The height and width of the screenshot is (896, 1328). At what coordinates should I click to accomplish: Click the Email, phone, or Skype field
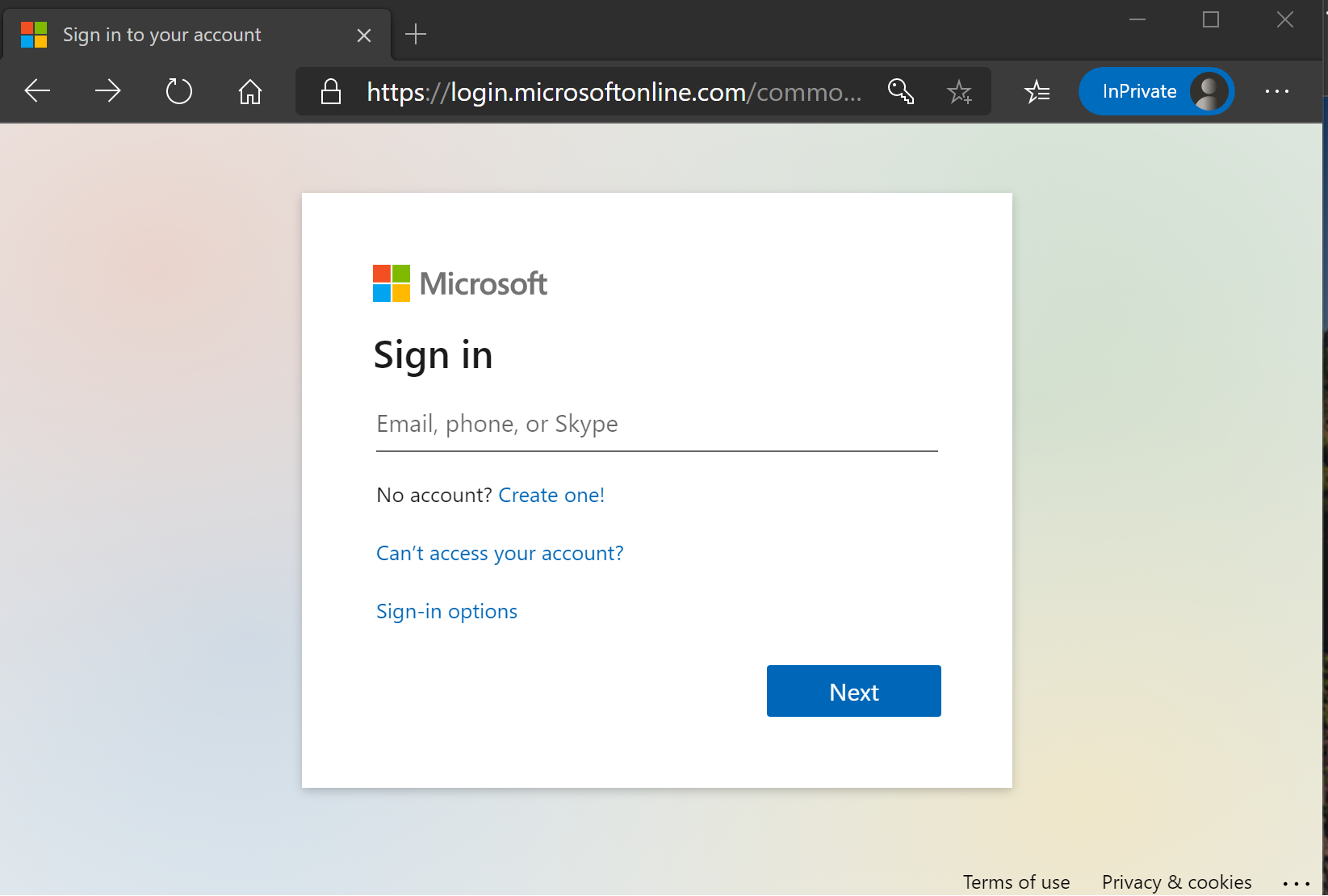coord(656,424)
